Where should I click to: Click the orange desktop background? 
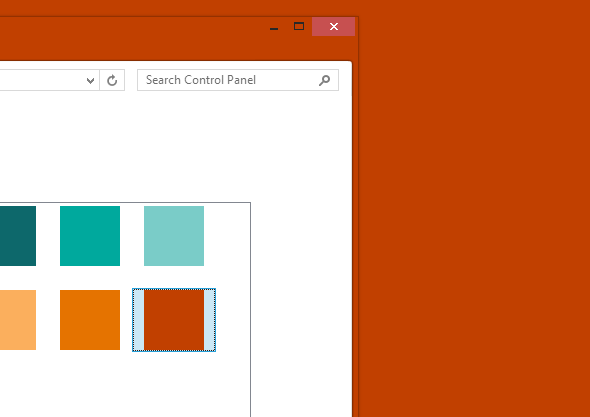(474, 211)
